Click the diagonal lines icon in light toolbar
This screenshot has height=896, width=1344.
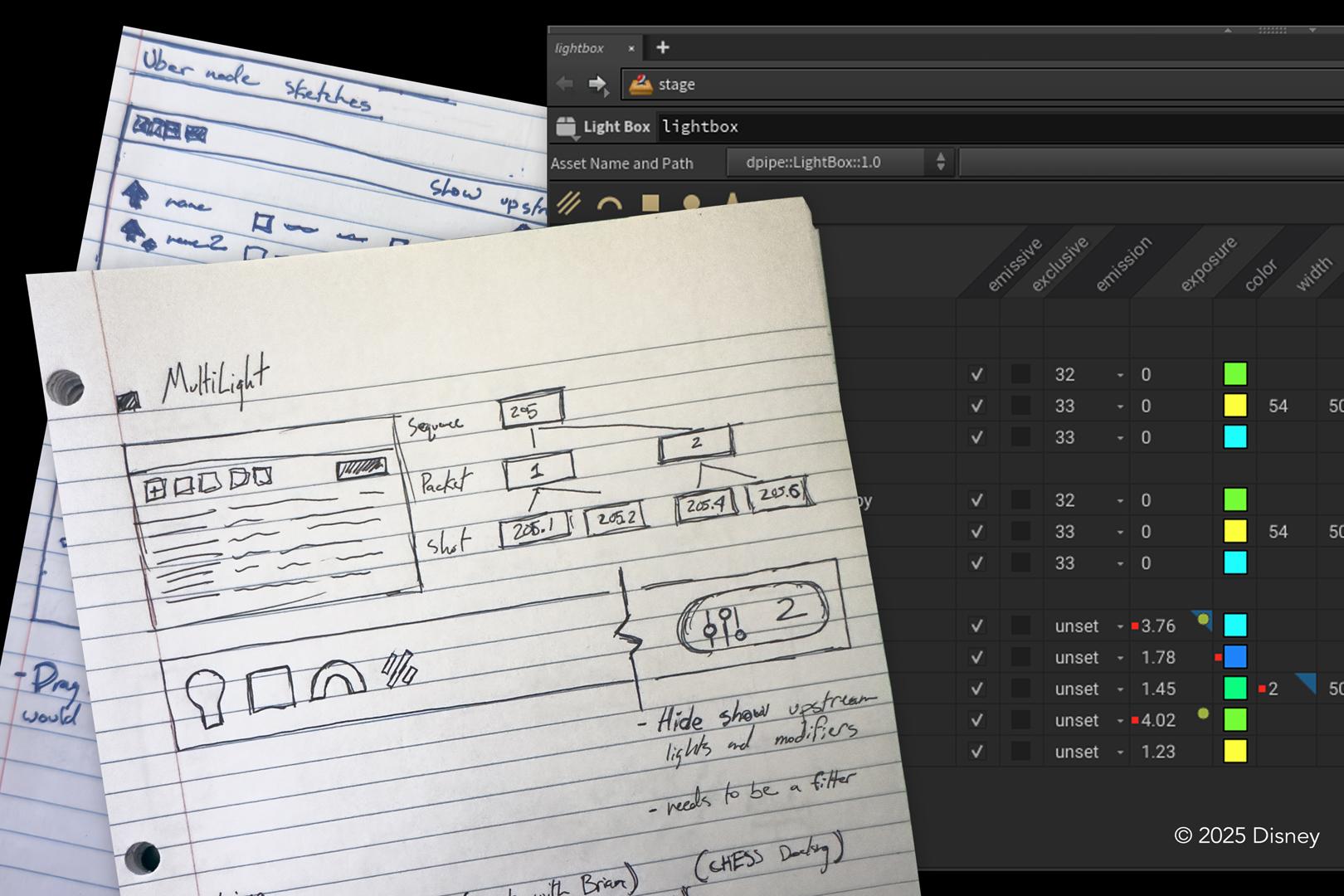coord(568,202)
